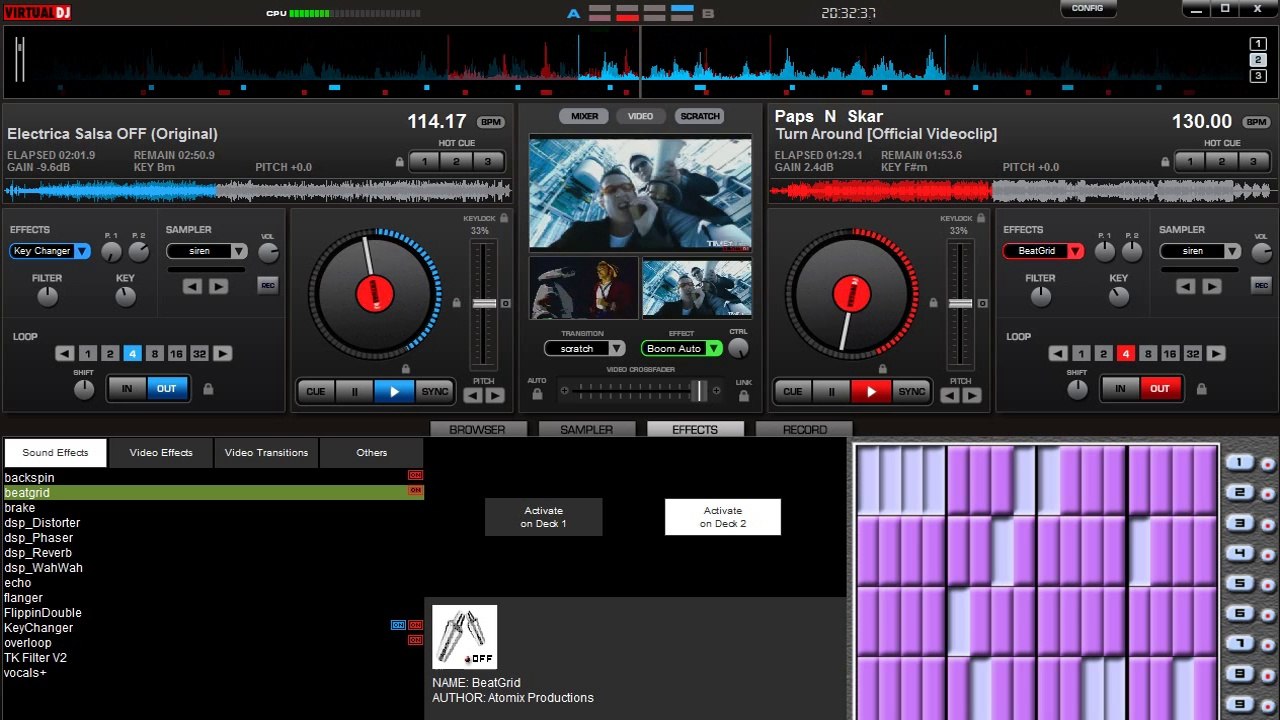1280x720 pixels.
Task: Select the Sound Effects tab
Action: (55, 452)
